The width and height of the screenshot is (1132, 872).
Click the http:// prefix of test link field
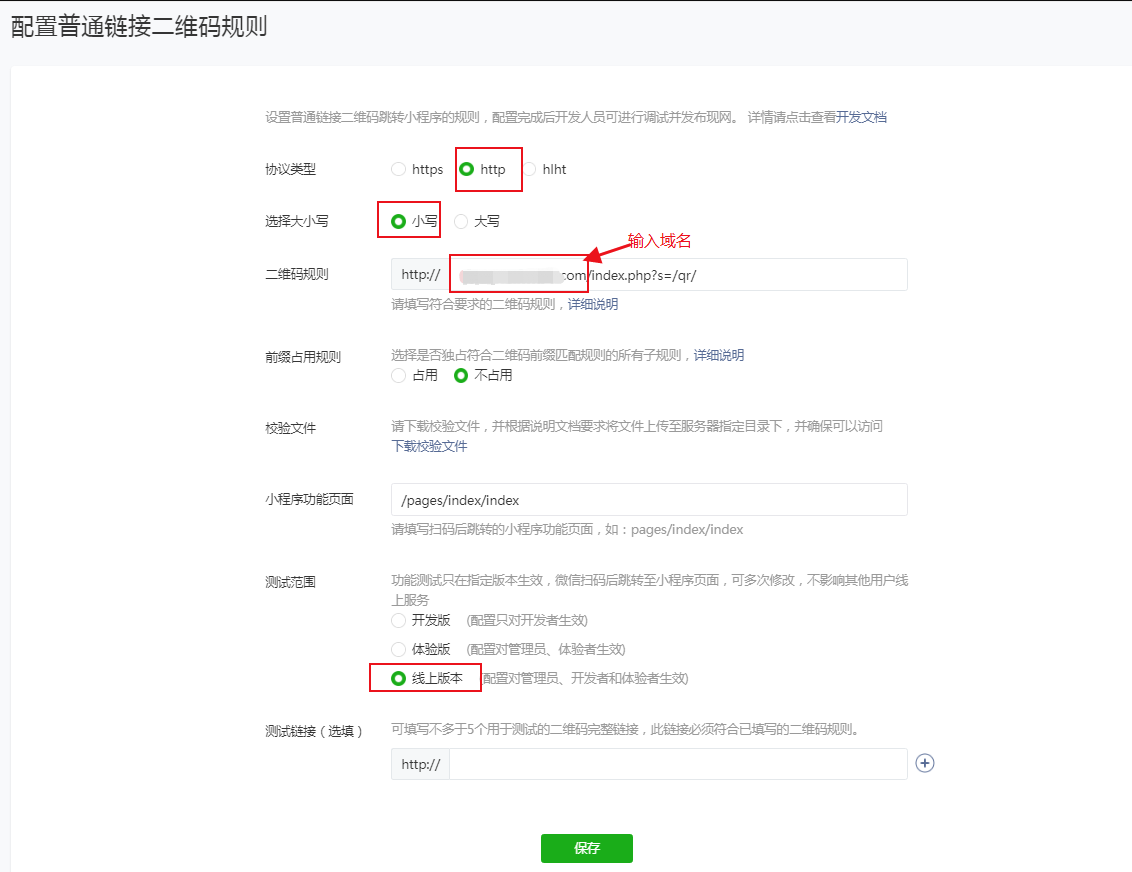coord(420,764)
